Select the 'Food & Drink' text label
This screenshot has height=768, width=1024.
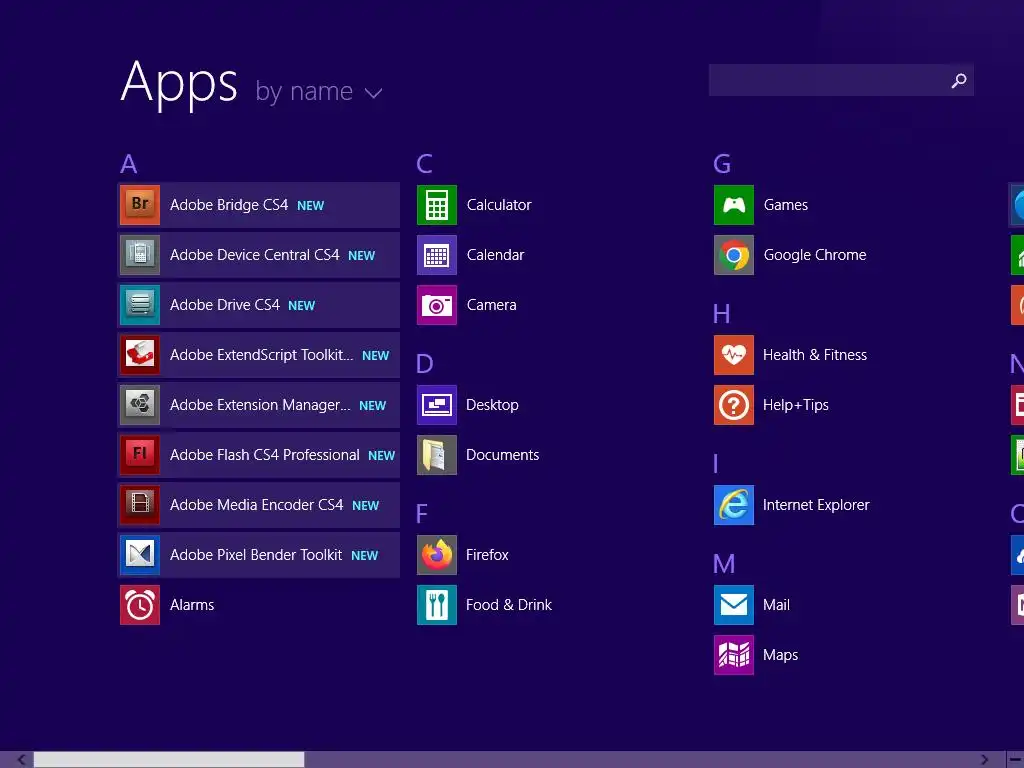pyautogui.click(x=509, y=605)
